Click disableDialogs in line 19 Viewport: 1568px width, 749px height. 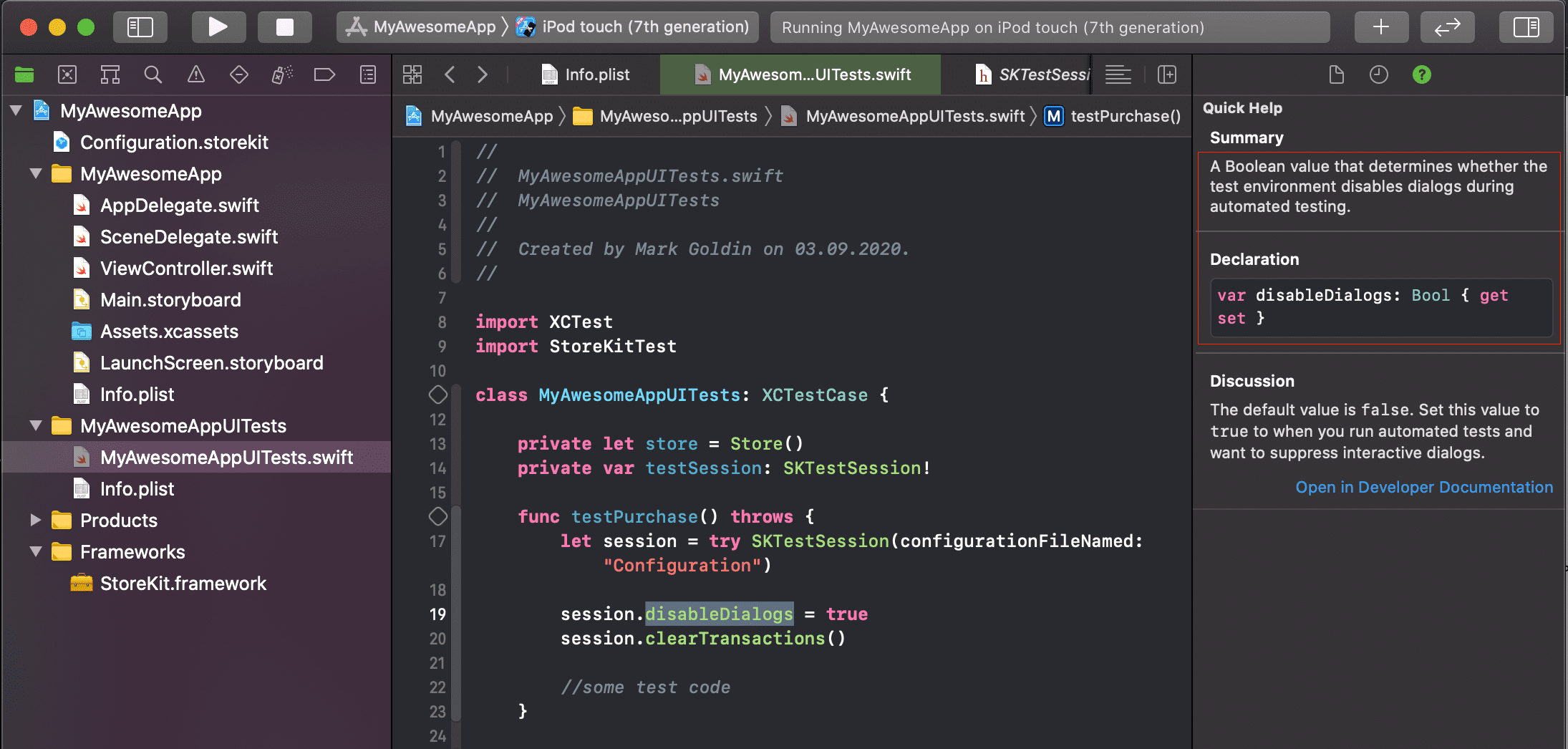click(x=720, y=614)
